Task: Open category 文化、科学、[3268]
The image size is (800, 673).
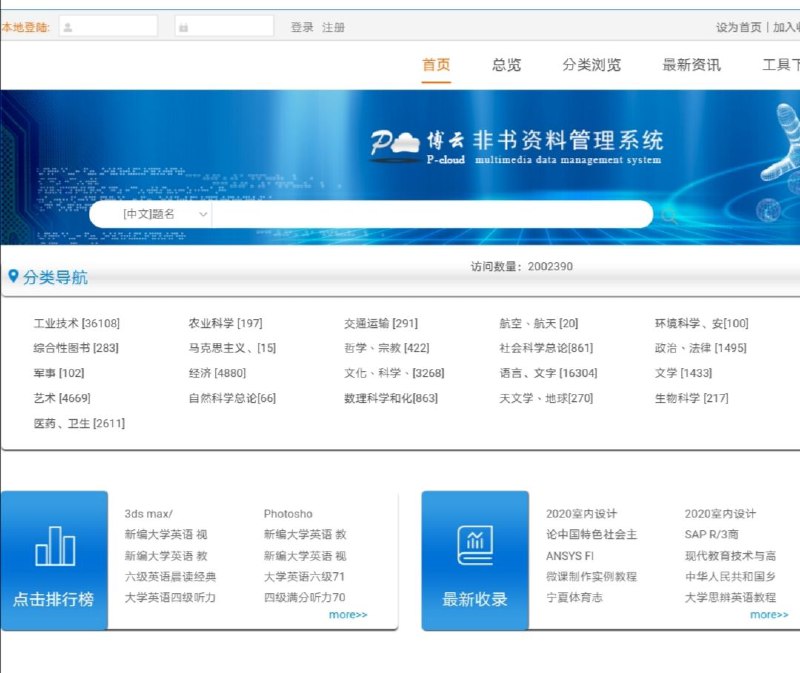Action: coord(394,373)
